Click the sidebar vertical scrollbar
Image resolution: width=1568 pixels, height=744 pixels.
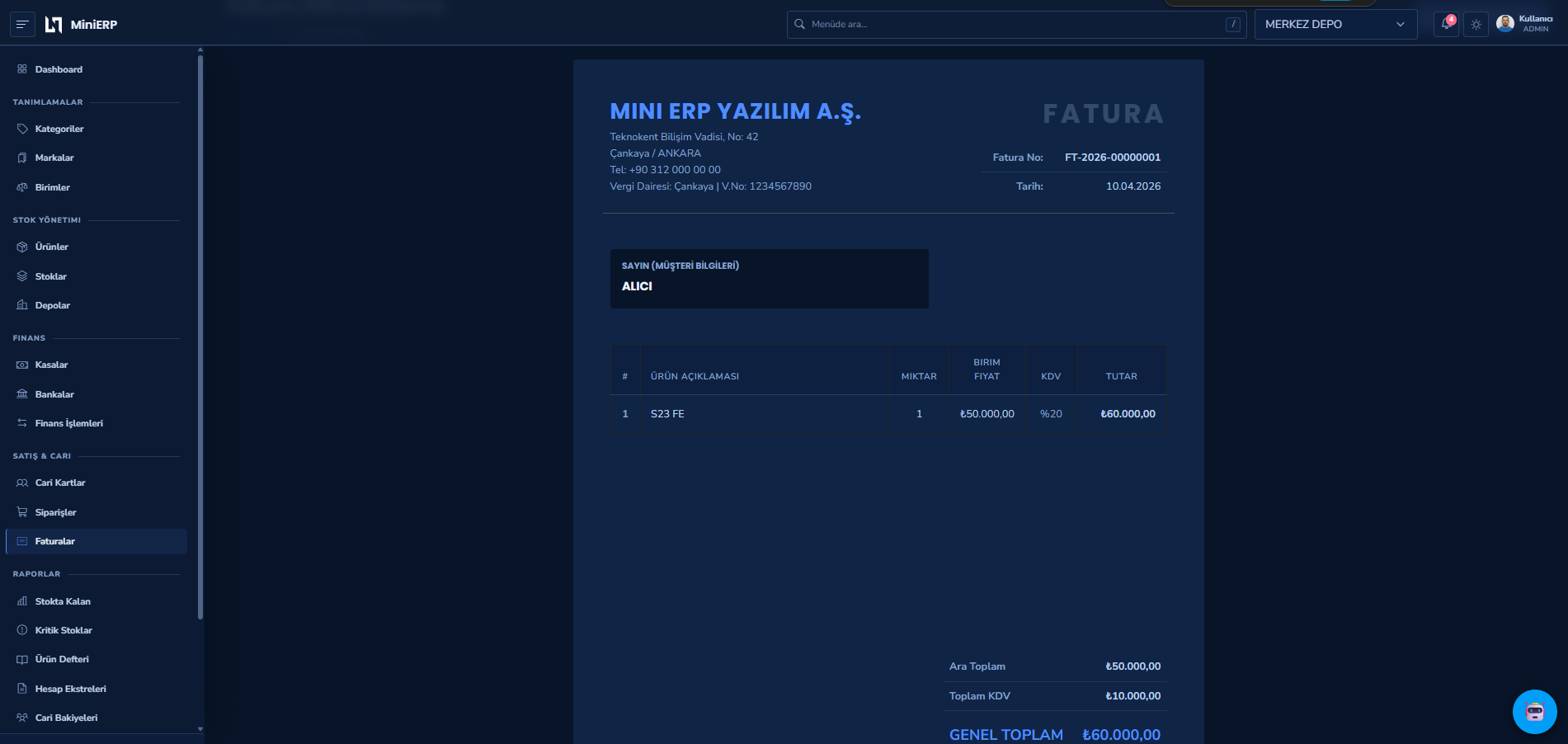pyautogui.click(x=200, y=337)
